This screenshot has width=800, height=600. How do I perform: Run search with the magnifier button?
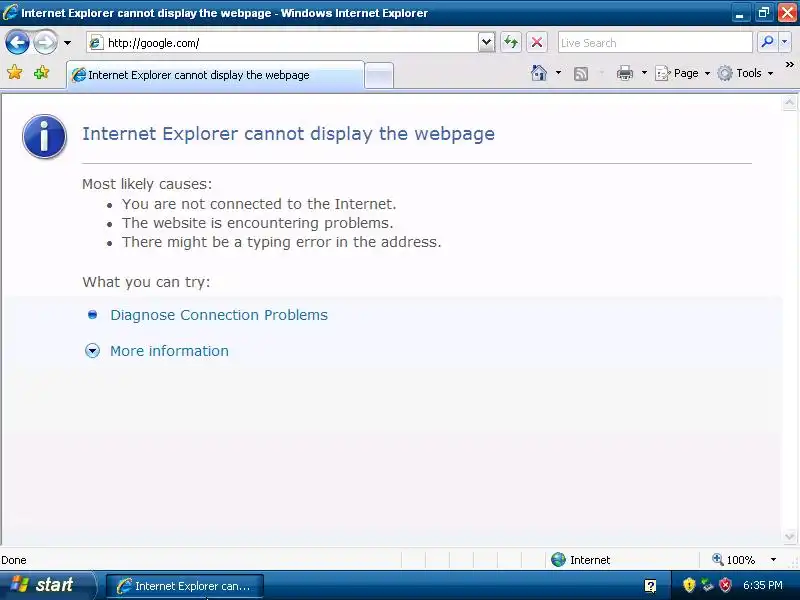767,42
